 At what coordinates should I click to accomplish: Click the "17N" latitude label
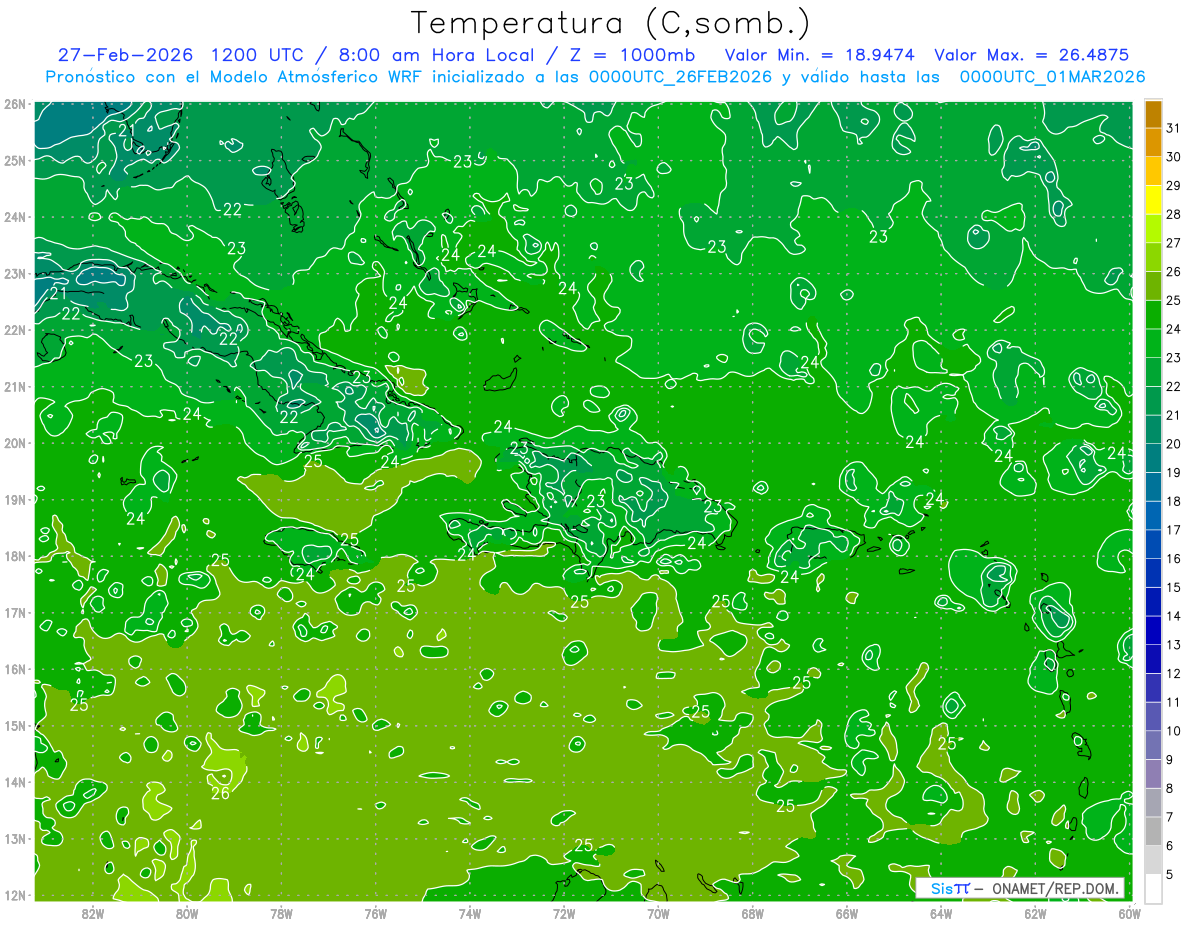tap(14, 612)
